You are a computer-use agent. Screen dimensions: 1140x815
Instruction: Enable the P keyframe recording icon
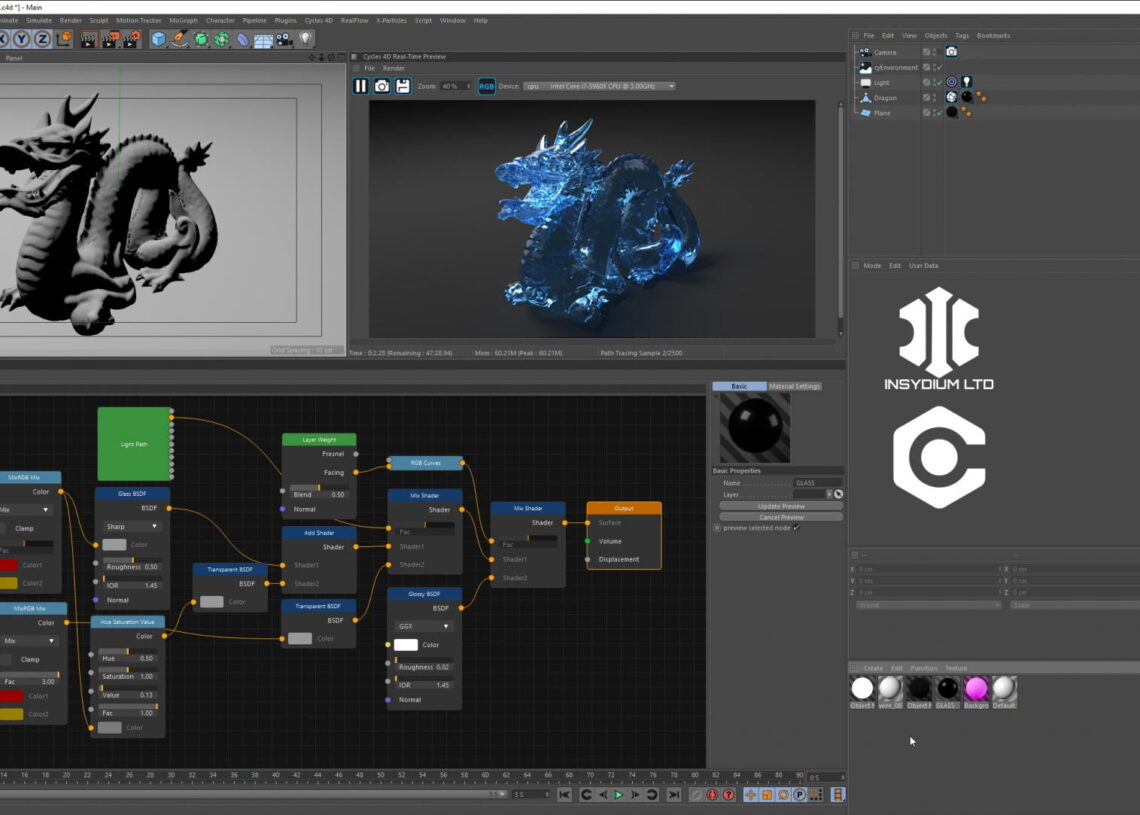point(799,794)
